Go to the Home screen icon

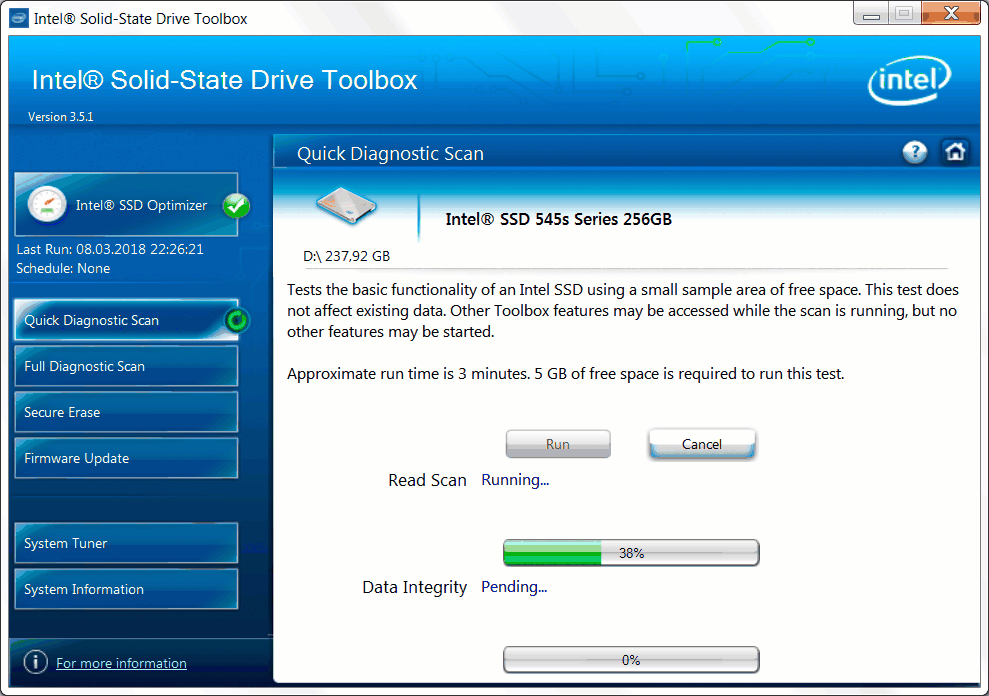955,152
